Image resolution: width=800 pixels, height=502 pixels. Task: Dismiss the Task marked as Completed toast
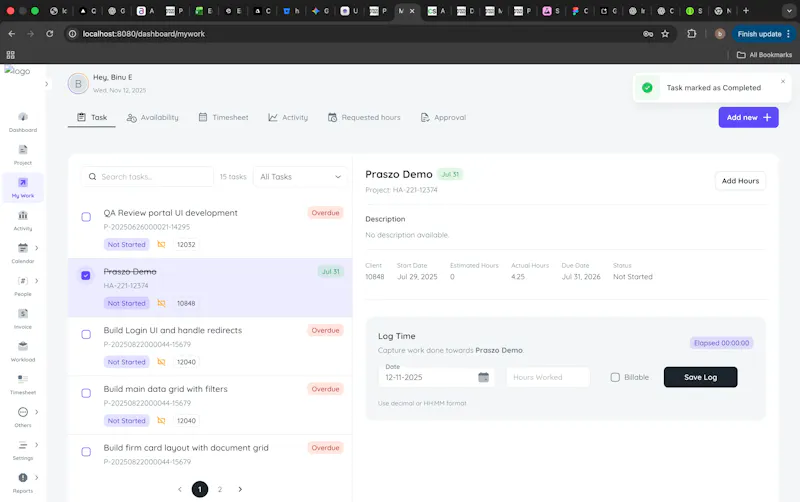[783, 81]
